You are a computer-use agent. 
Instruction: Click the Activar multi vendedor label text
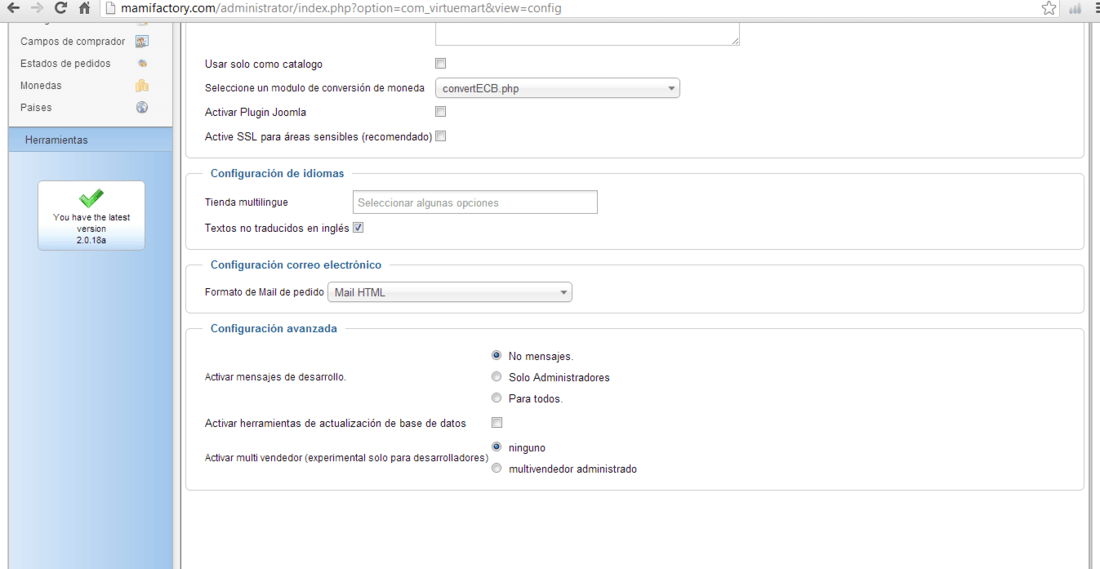347,457
